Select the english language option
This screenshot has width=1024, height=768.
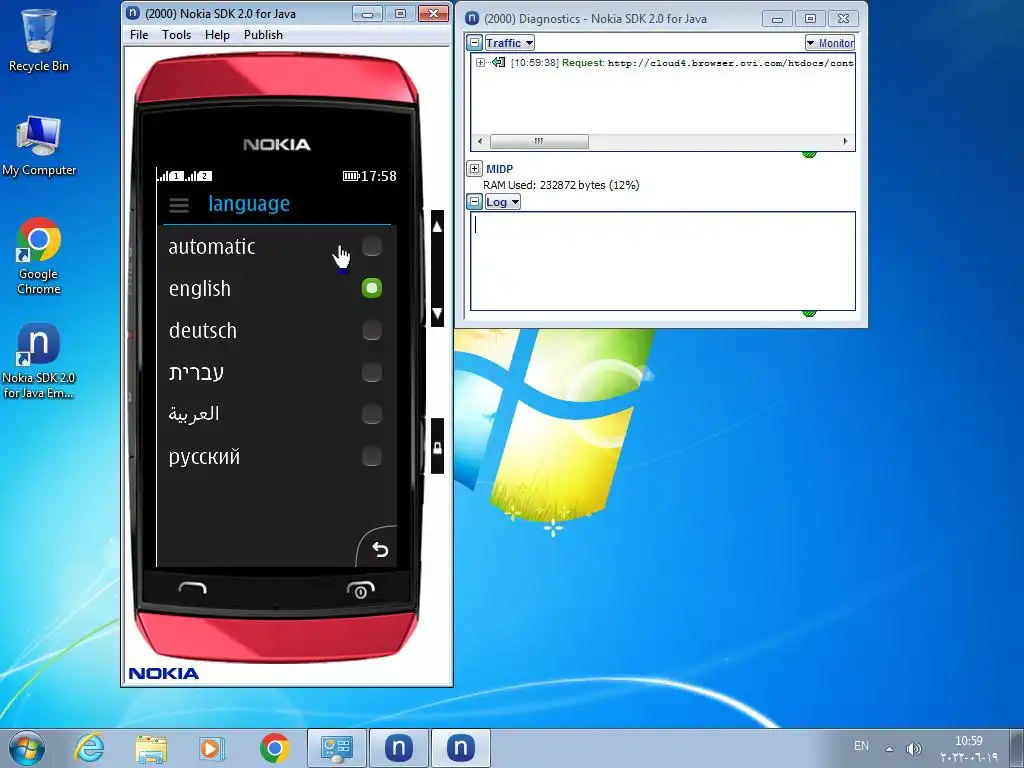pos(276,288)
